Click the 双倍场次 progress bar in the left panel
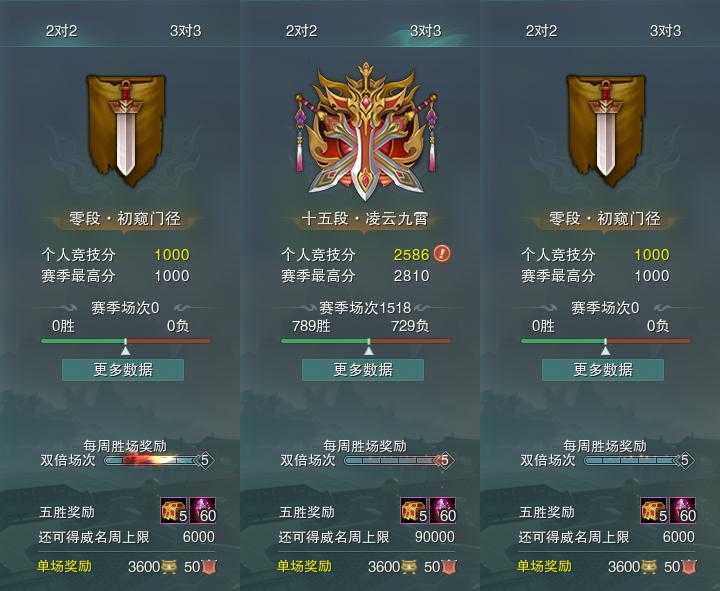The height and width of the screenshot is (591, 720). pos(152,460)
